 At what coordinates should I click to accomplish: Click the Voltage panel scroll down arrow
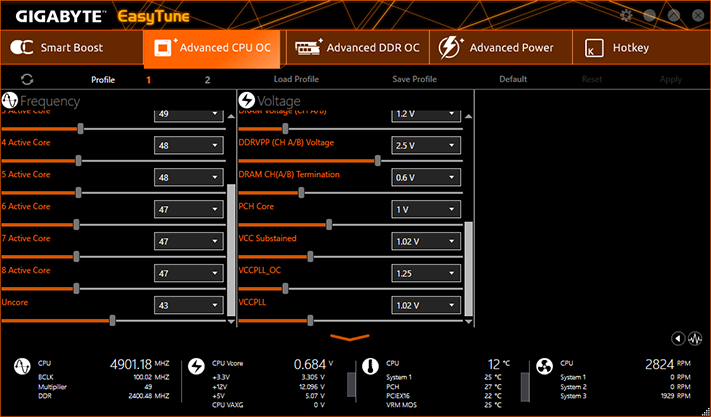point(468,321)
